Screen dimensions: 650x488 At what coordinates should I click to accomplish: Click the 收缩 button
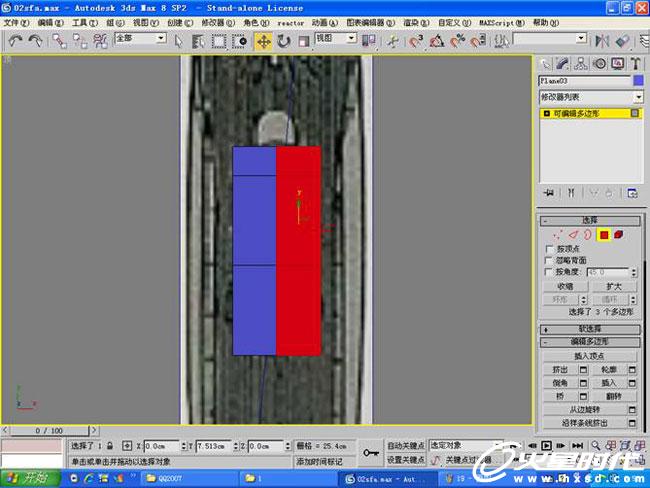coord(565,286)
